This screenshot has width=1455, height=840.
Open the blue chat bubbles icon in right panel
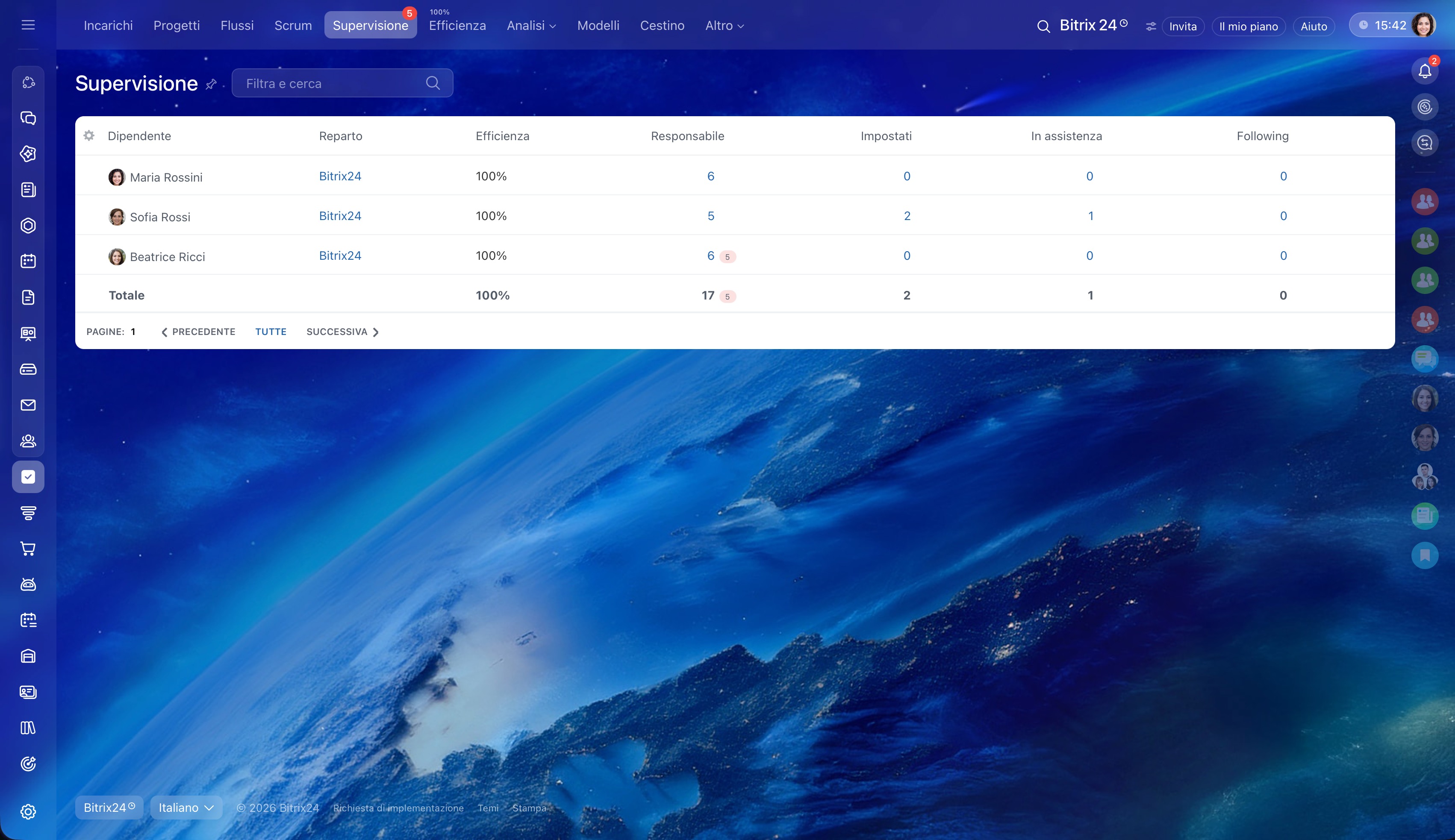(x=1424, y=359)
